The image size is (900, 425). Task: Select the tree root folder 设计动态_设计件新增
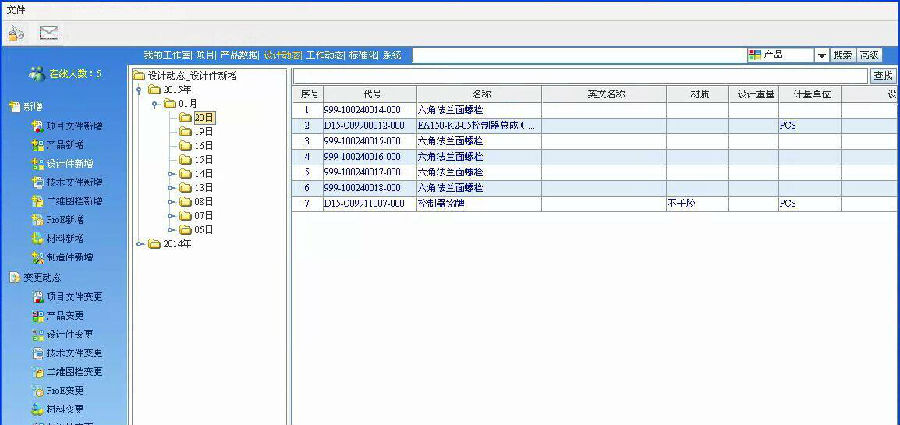point(185,75)
